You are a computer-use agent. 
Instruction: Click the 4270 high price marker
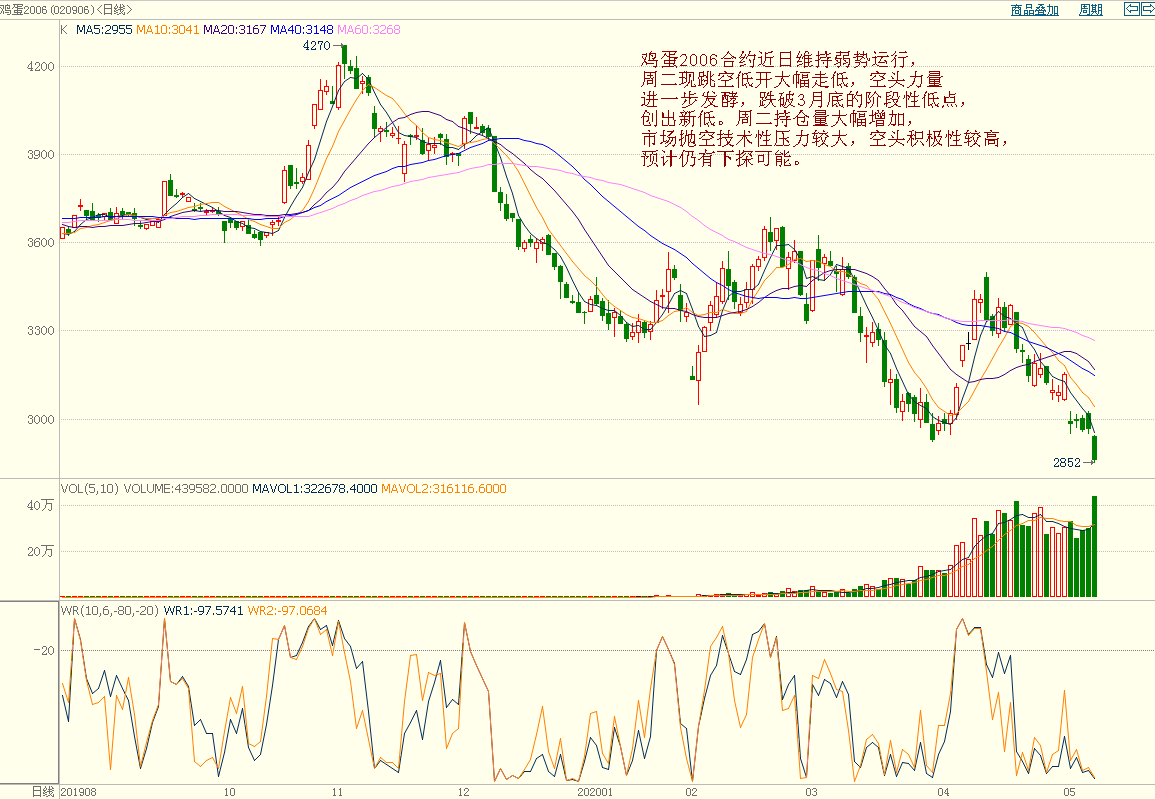[317, 46]
